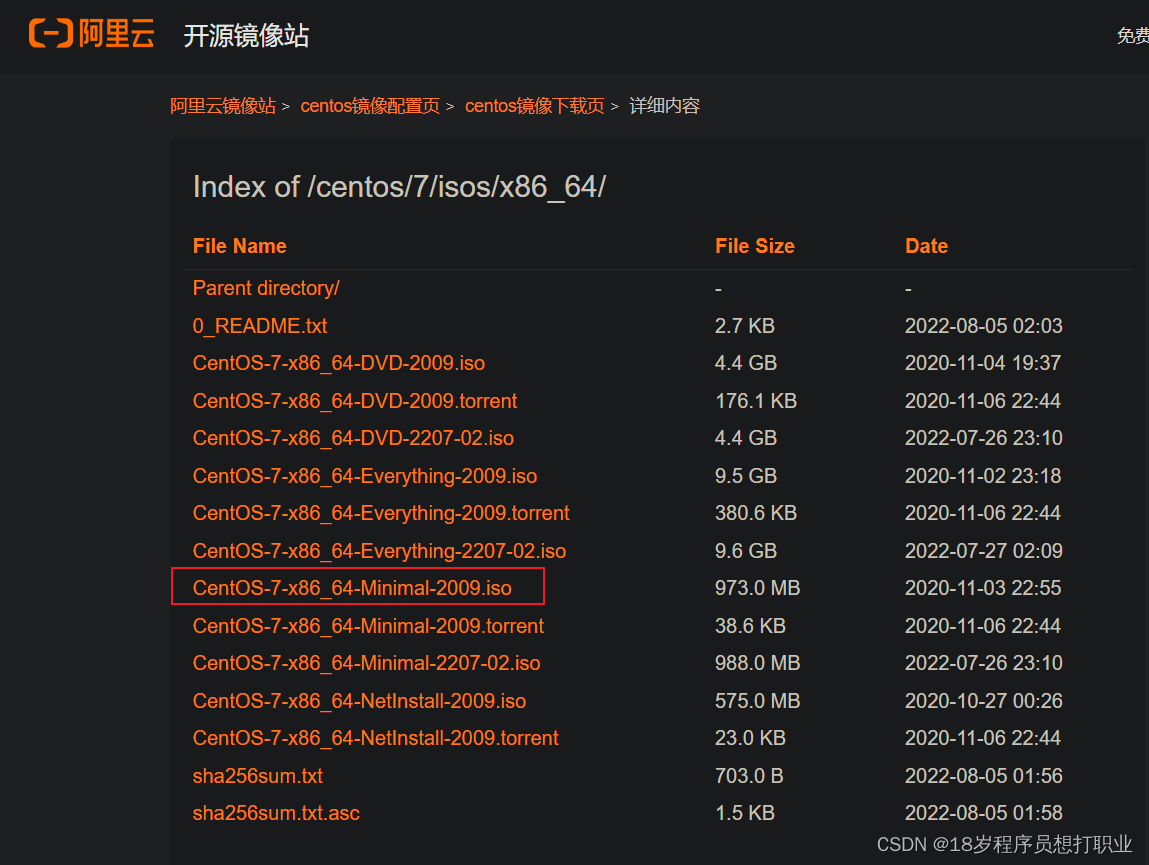Download CentOS-7-x86_64-Everything-2009.iso

[x=365, y=476]
